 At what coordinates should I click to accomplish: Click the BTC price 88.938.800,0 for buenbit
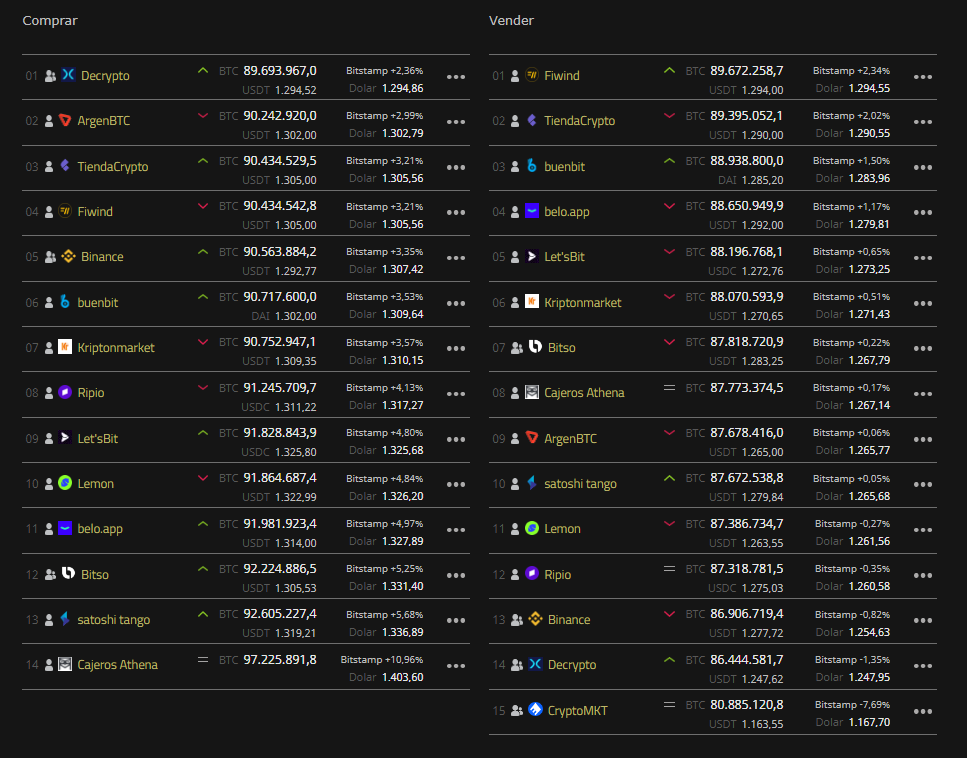746,160
